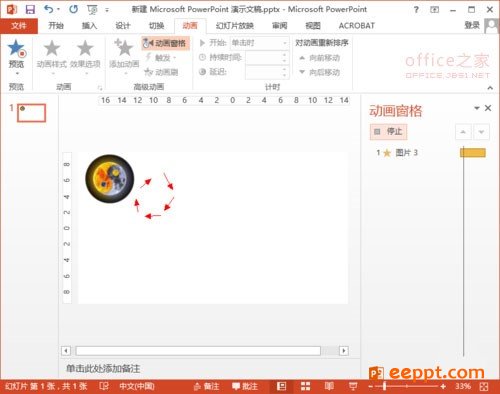
Task: Toggle 批注 comments in status bar
Action: (245, 386)
